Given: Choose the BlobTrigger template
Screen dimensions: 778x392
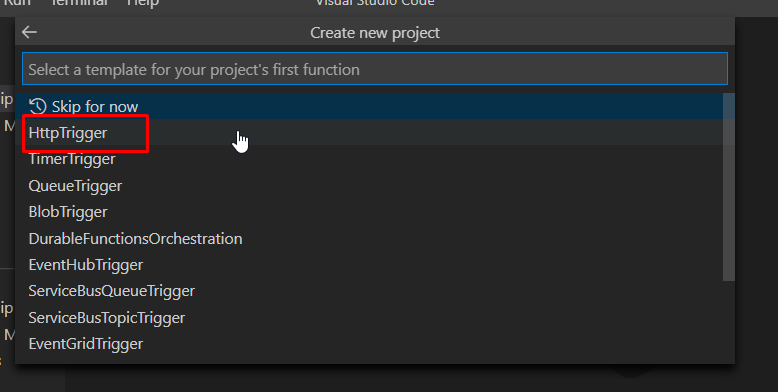Looking at the screenshot, I should pyautogui.click(x=369, y=212).
